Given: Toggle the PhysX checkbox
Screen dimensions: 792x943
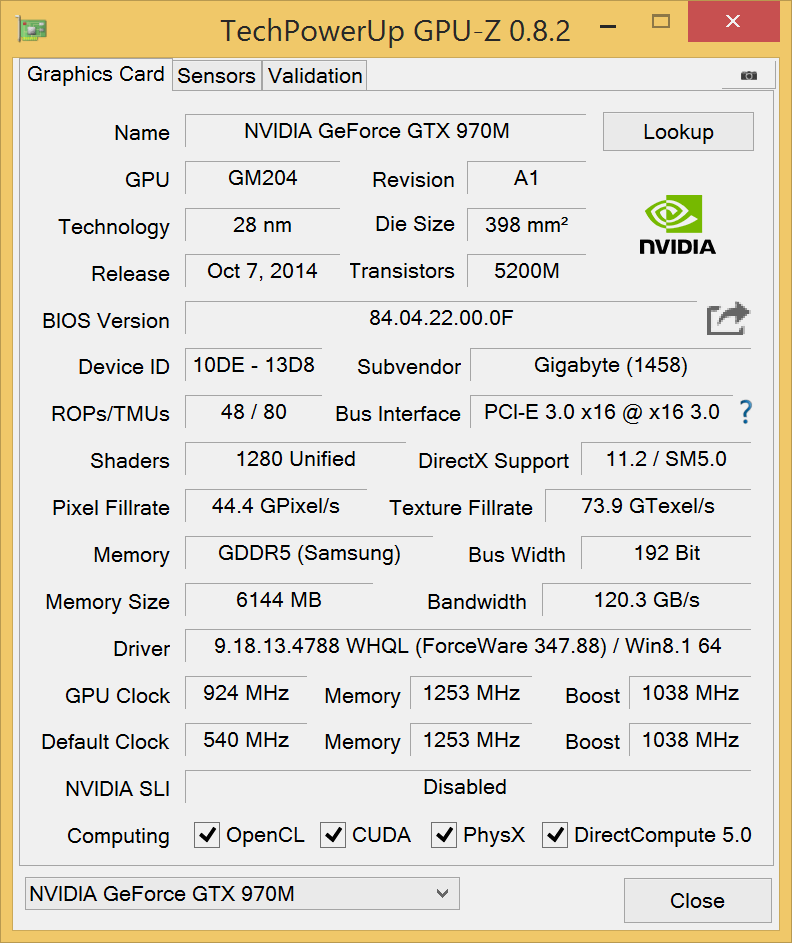Looking at the screenshot, I should pos(444,835).
